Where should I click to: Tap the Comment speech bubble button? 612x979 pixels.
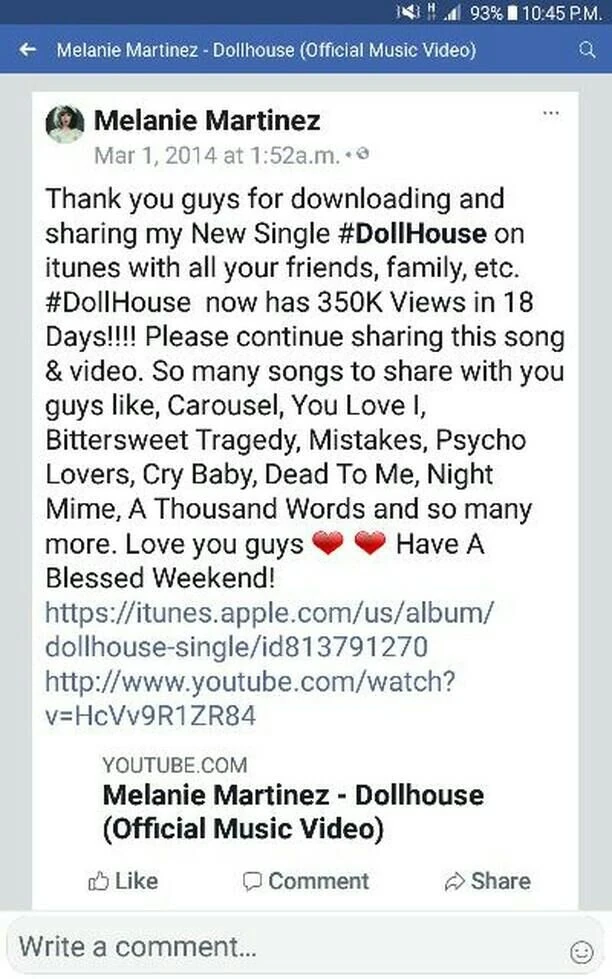306,881
